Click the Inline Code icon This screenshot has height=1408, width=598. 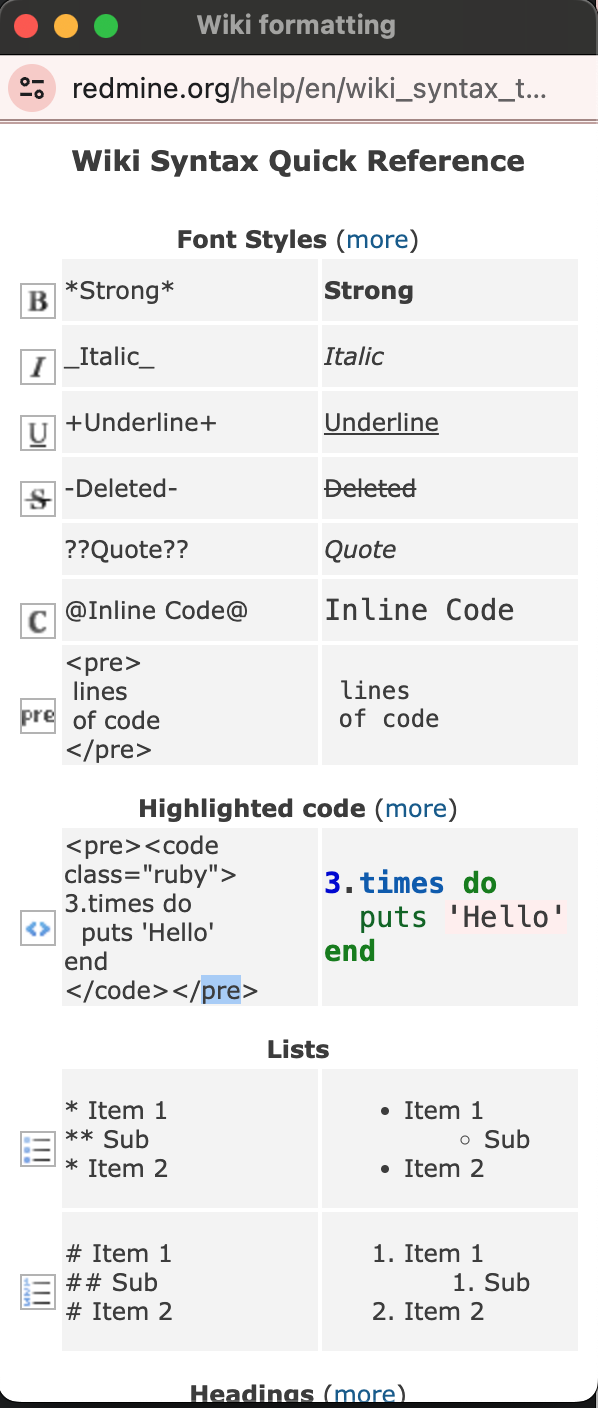click(38, 621)
